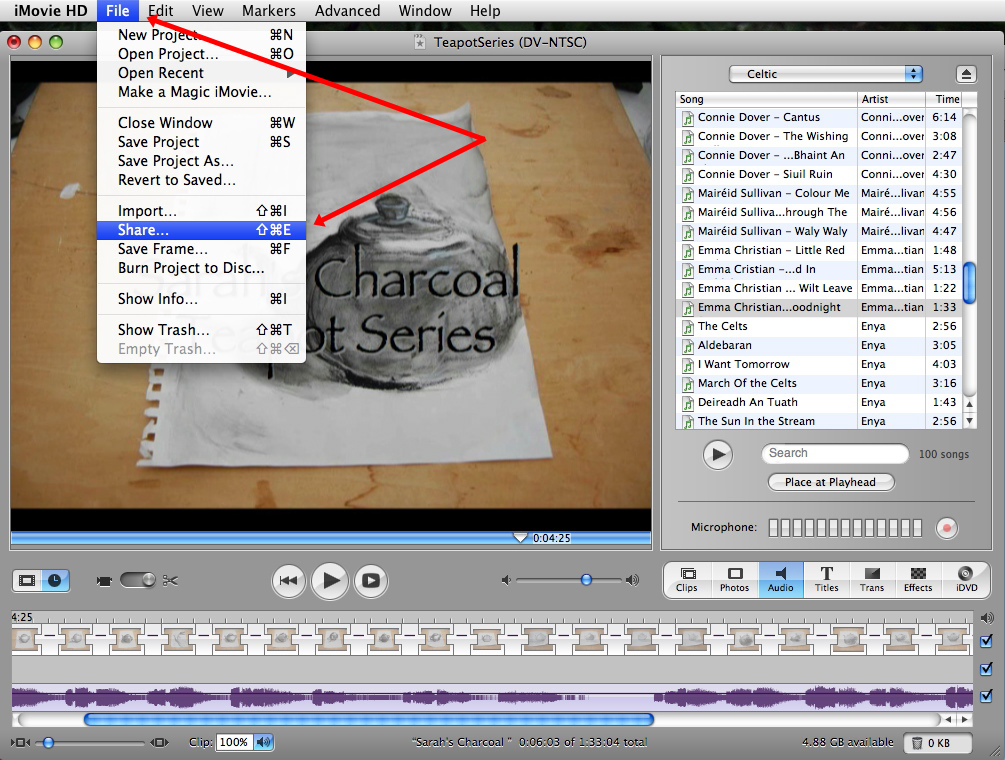
Task: Click the camera icon beside the mode switch
Action: pos(104,581)
